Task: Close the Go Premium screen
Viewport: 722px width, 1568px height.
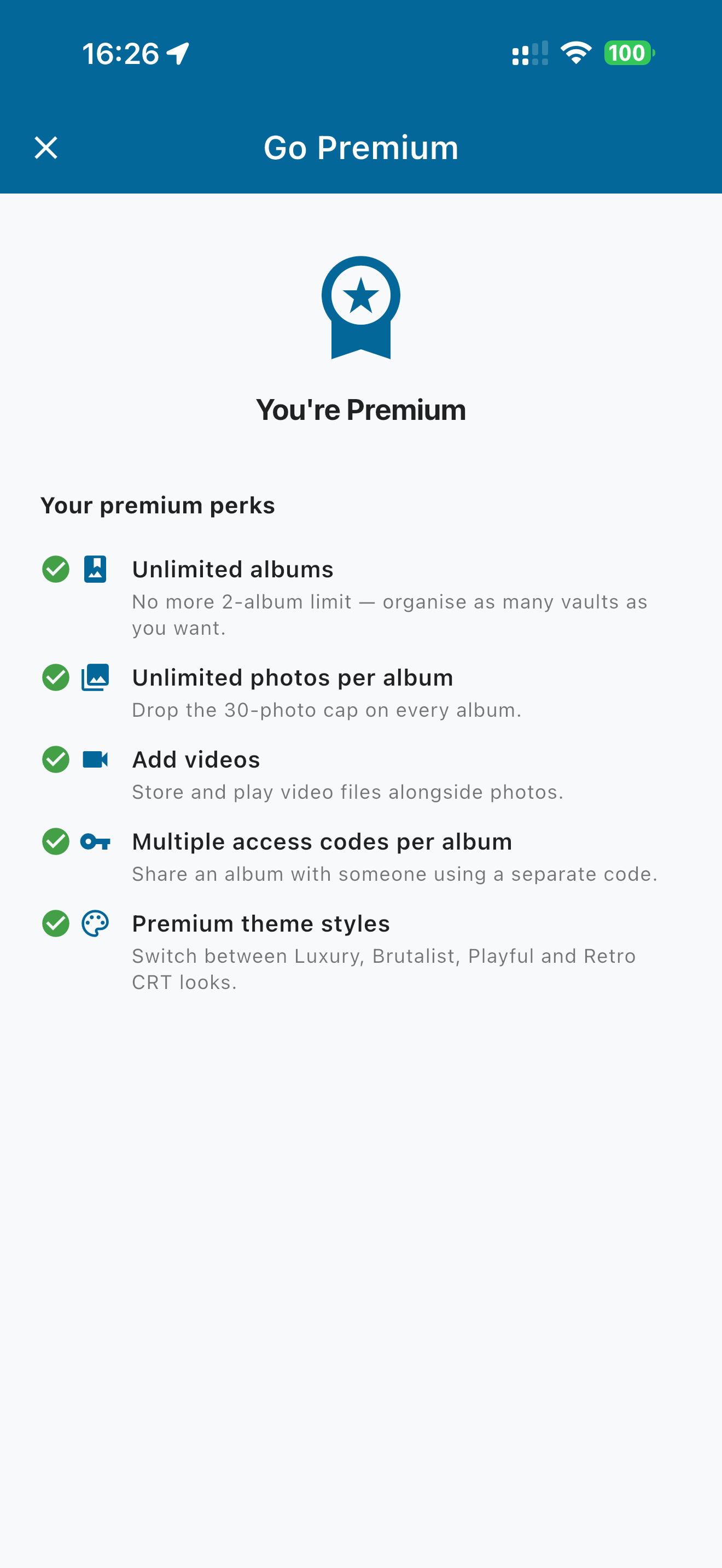Action: 45,148
